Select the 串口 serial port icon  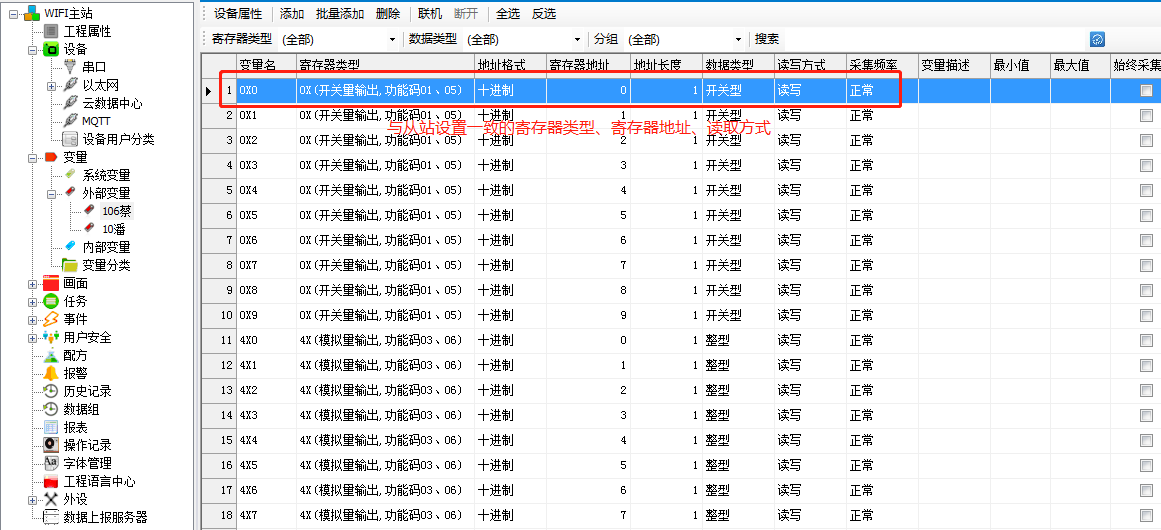(70, 67)
